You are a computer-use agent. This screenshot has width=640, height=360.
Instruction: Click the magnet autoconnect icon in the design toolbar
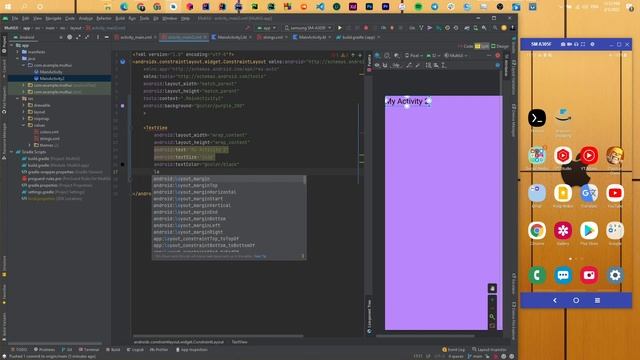coord(385,65)
